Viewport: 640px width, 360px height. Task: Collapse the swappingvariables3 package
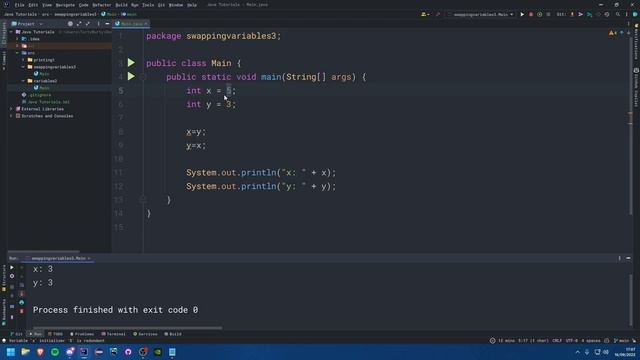tap(23, 67)
